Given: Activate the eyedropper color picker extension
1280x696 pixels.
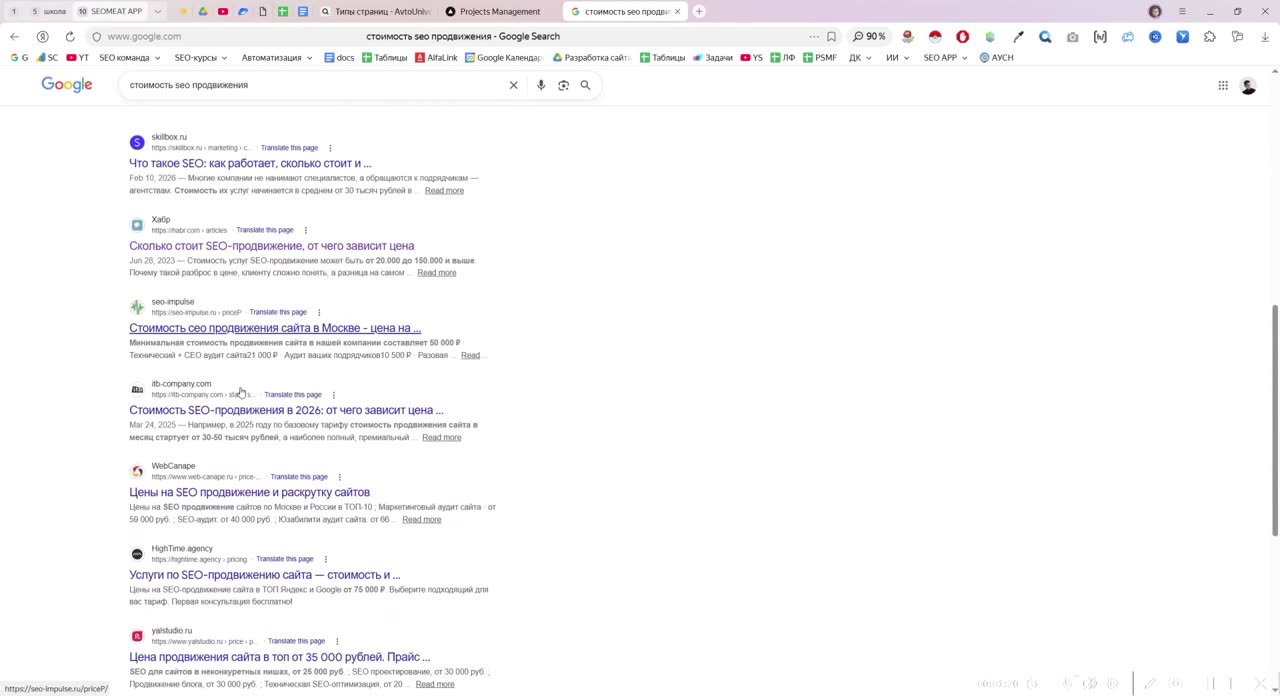Looking at the screenshot, I should tap(1018, 36).
